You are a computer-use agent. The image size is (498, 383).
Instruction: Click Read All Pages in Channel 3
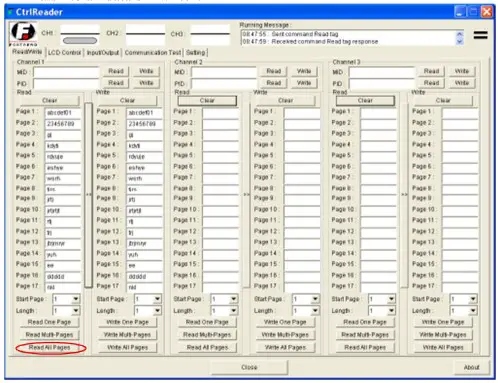point(365,348)
